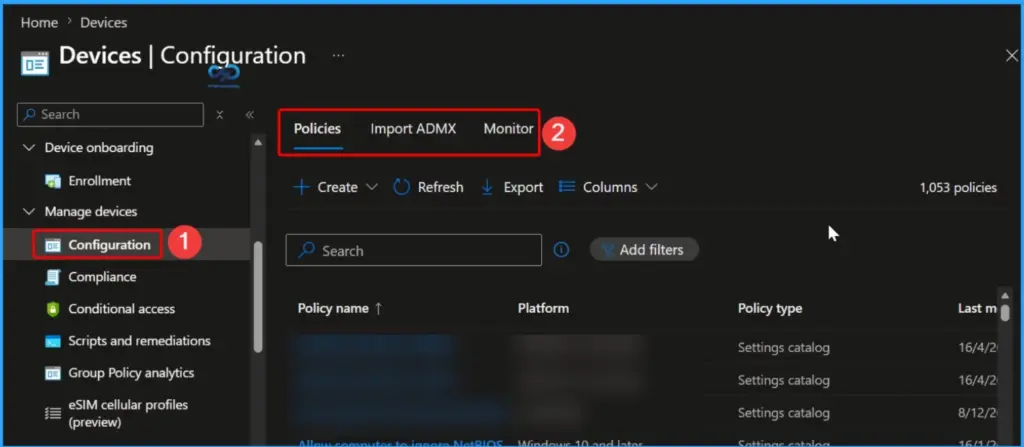
Task: Go to Home breadcrumb
Action: [39, 23]
